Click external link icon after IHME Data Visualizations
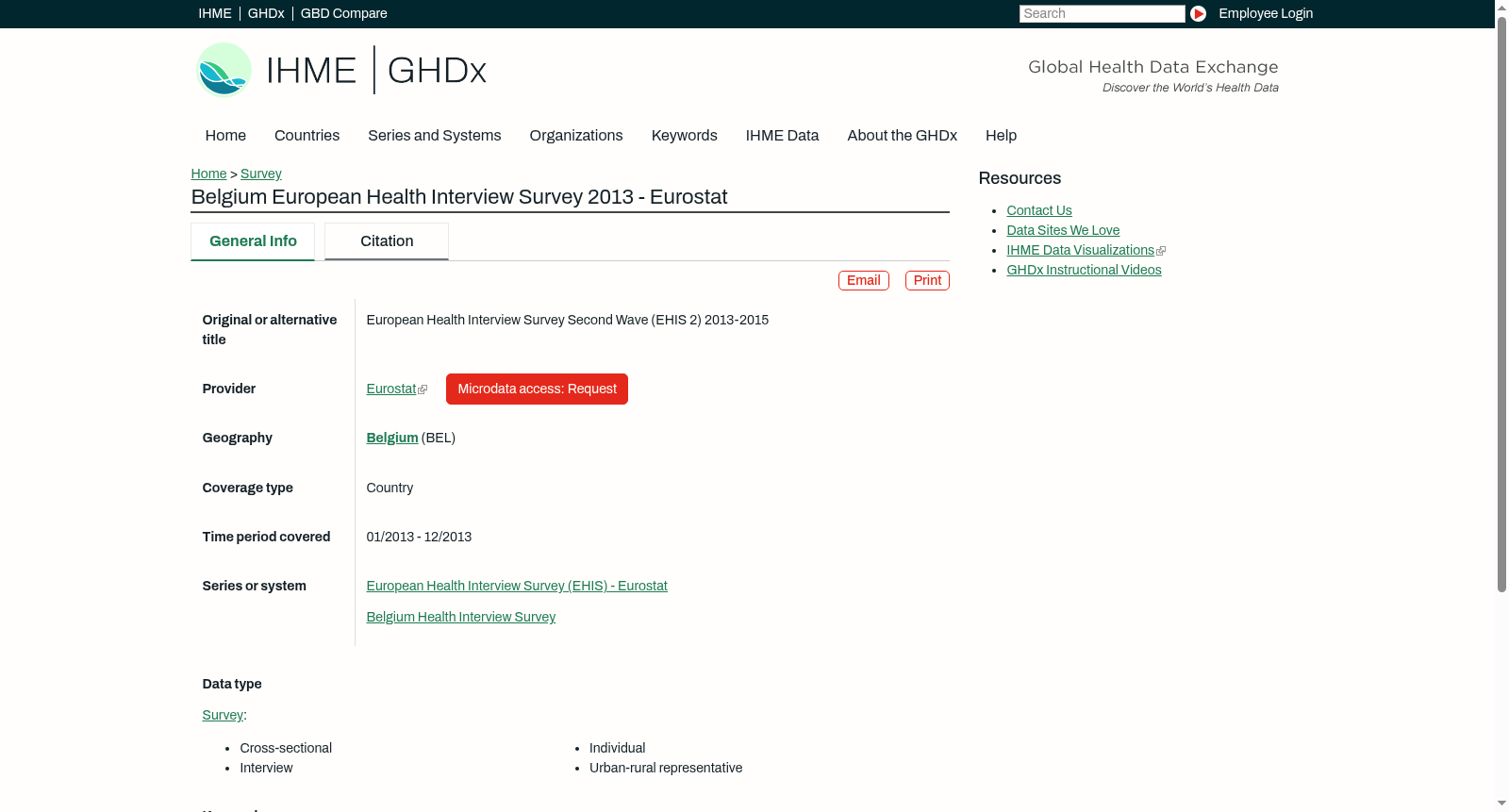The height and width of the screenshot is (812, 1509). coord(1161,251)
